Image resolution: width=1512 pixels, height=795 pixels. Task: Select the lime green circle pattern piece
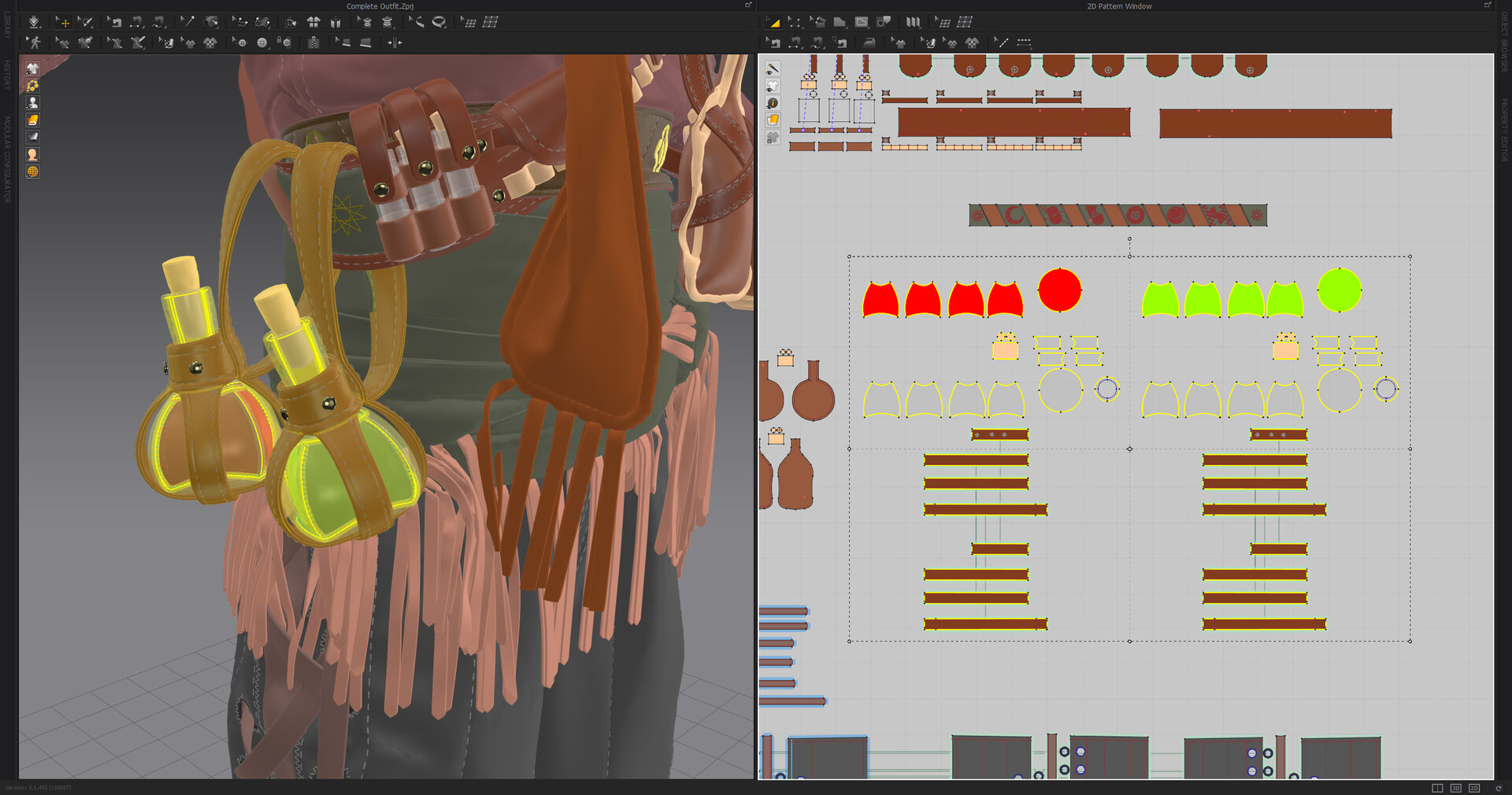(x=1340, y=290)
